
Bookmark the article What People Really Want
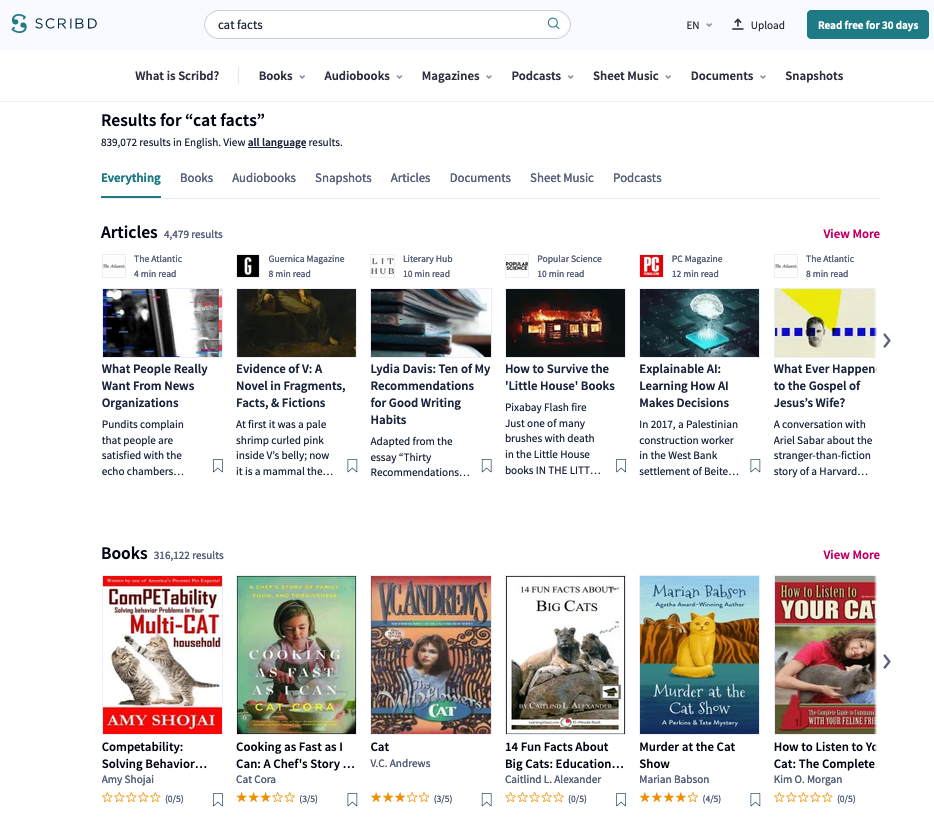[218, 466]
